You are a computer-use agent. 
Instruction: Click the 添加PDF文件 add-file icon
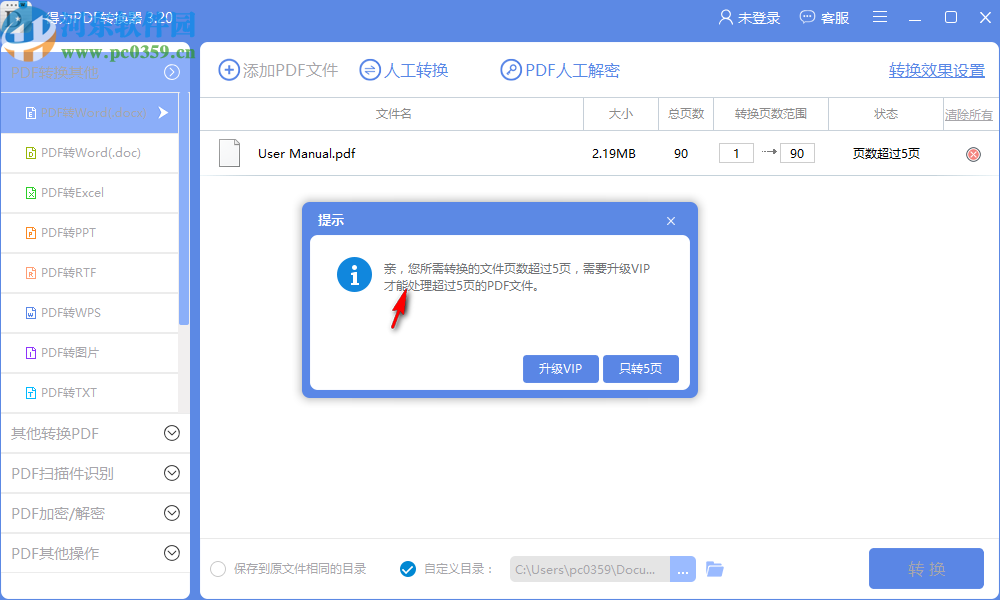(x=226, y=70)
